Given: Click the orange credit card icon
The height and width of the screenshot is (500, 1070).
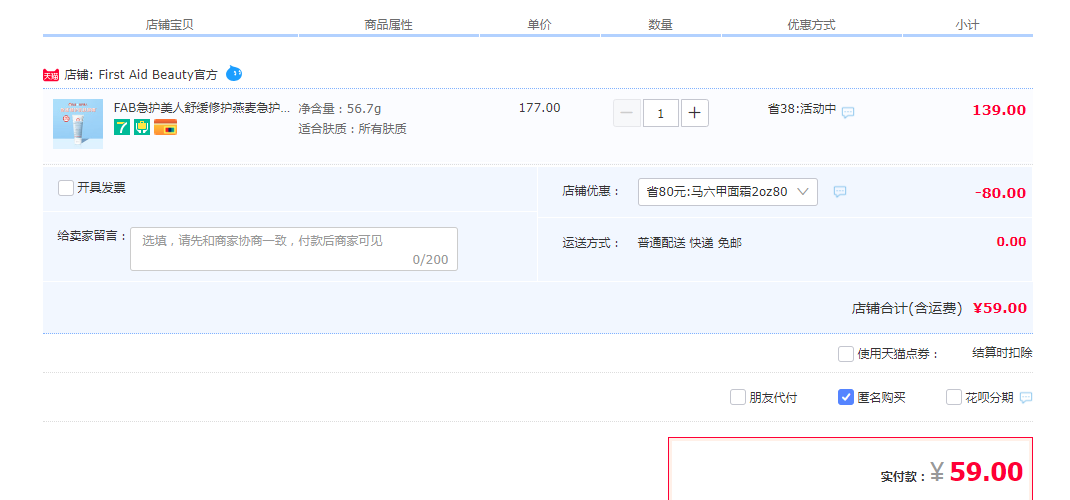Looking at the screenshot, I should click(x=165, y=127).
